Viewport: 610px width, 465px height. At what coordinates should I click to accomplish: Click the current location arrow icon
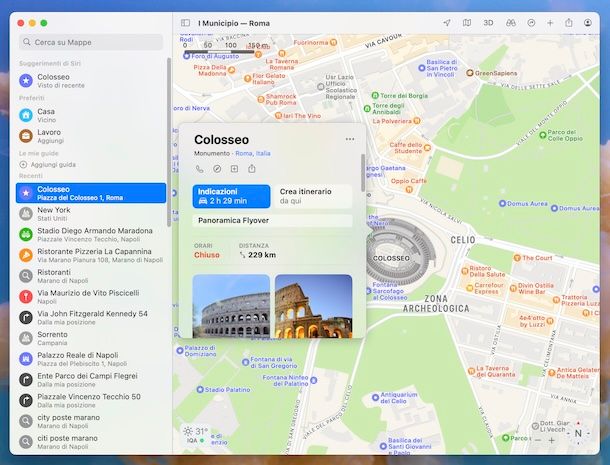pos(447,23)
